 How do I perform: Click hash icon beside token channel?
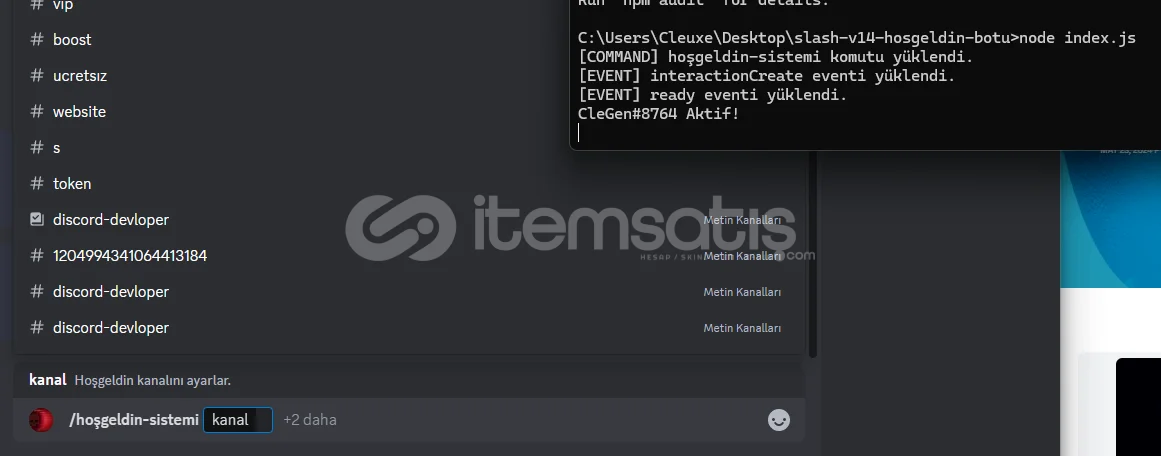37,184
